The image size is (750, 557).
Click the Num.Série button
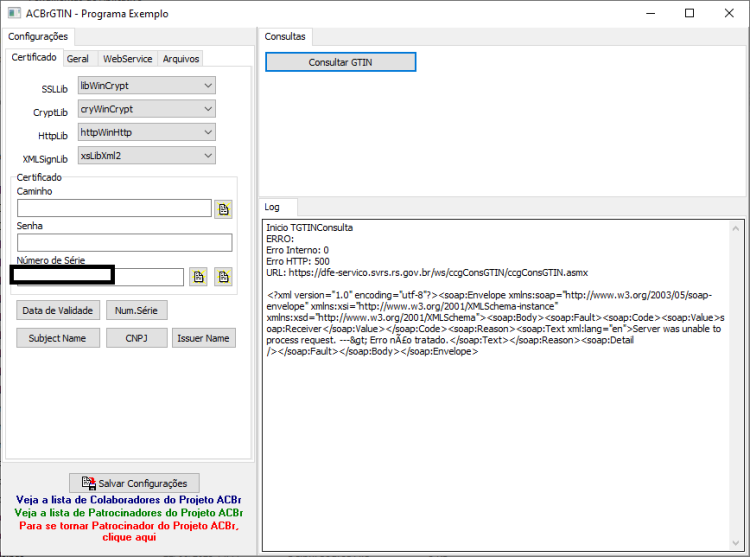[x=136, y=310]
